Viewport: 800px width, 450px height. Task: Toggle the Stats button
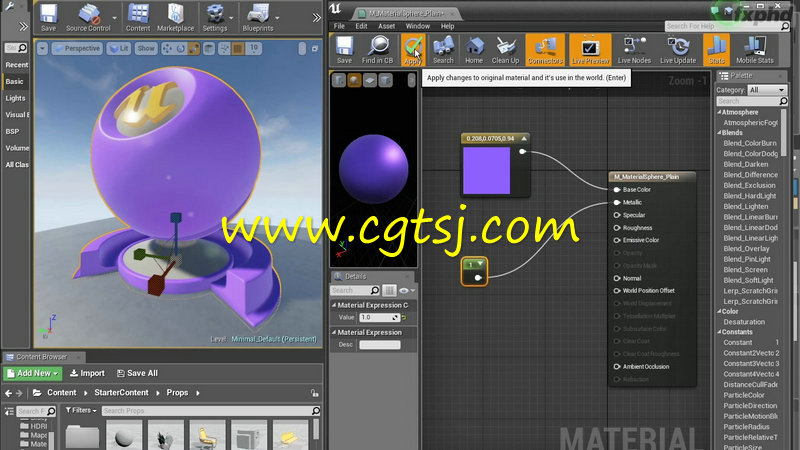click(716, 49)
